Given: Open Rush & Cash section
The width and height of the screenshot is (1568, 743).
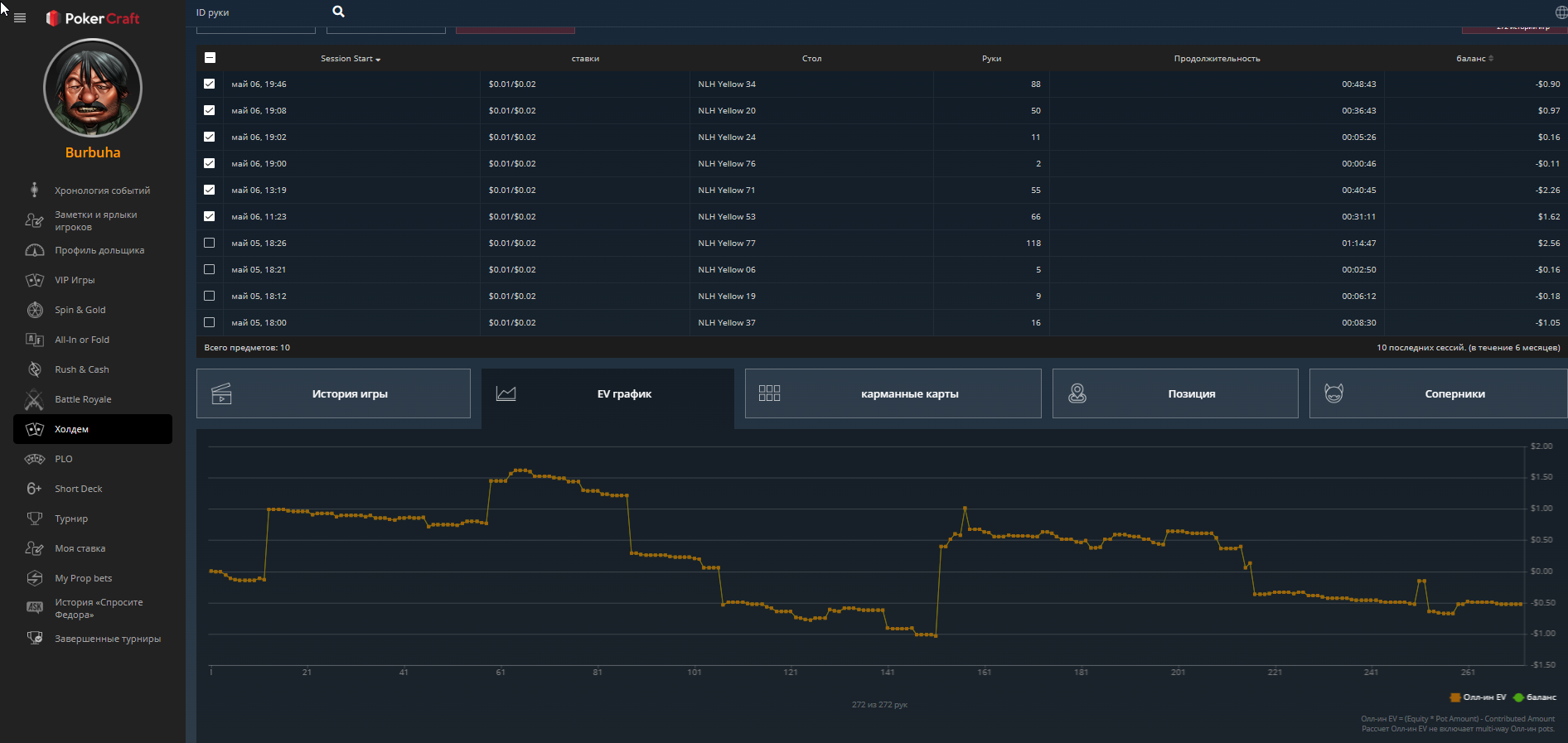Looking at the screenshot, I should coord(93,369).
